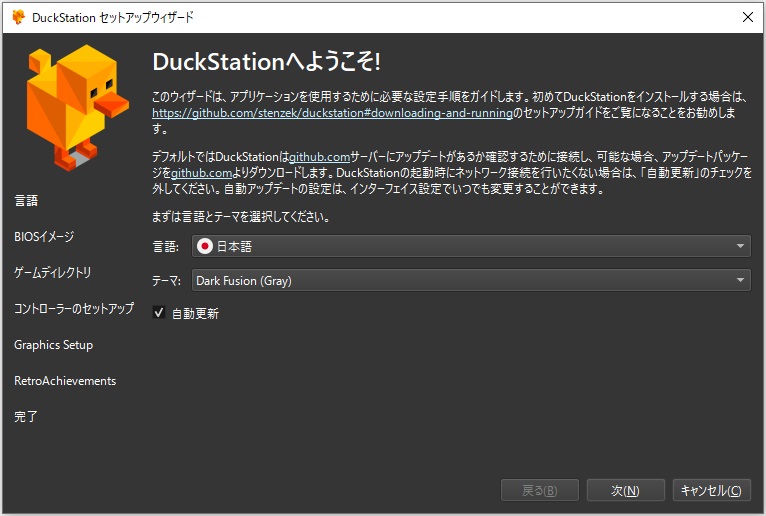Image resolution: width=766 pixels, height=516 pixels.
Task: Select the 言語 step in sidebar
Action: (26, 200)
